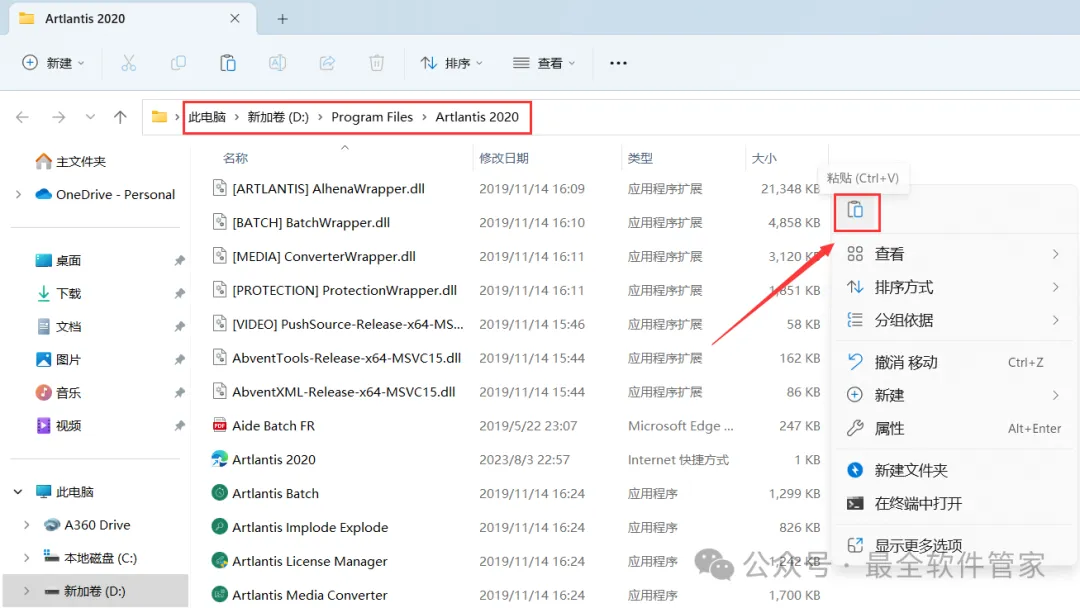The width and height of the screenshot is (1080, 608).
Task: Click the Home folder icon in sidebar
Action: 43,161
